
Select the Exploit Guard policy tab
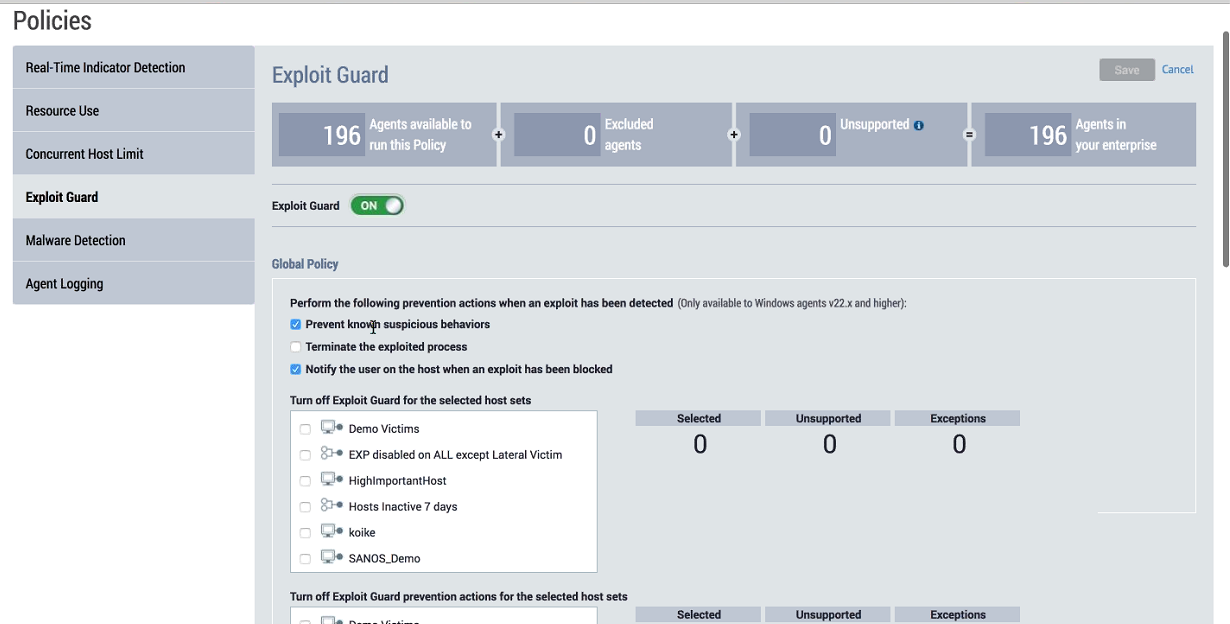[x=134, y=197]
